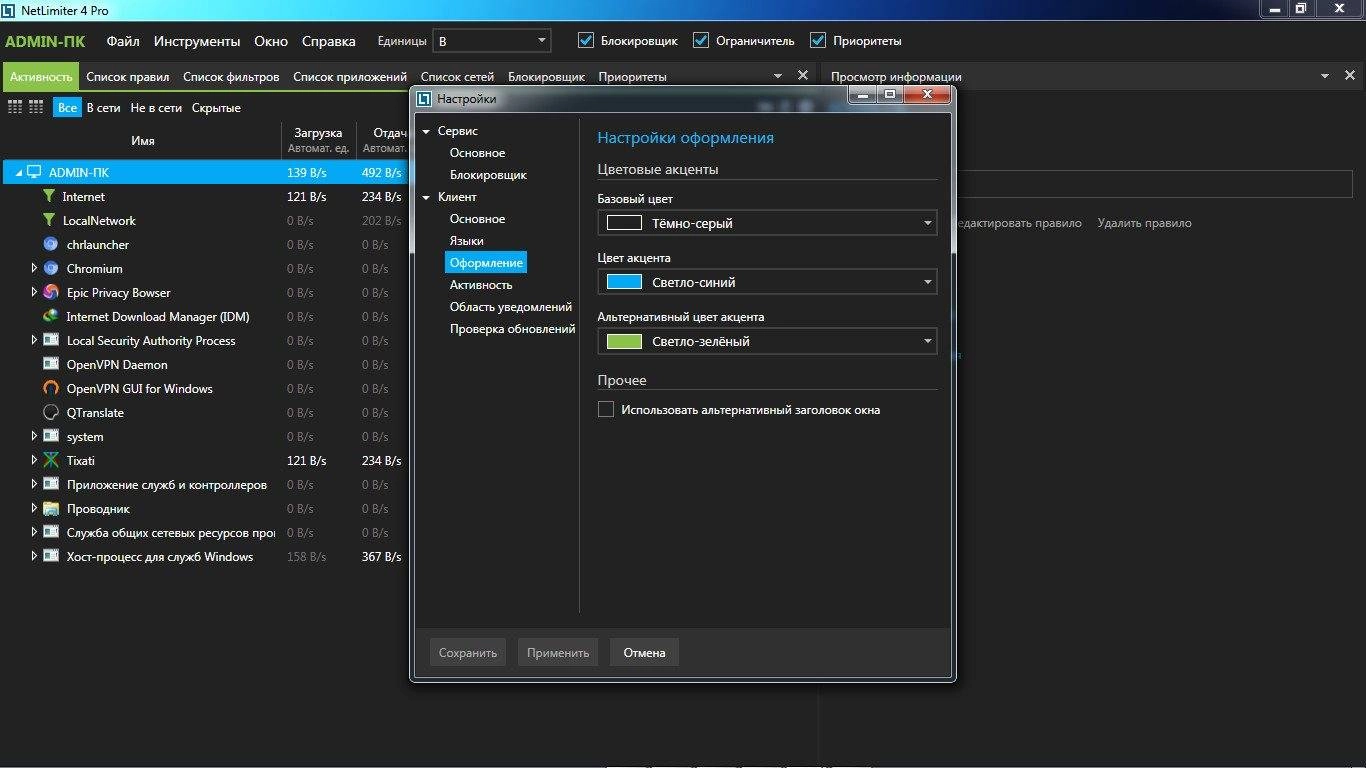This screenshot has height=768, width=1366.
Task: Click the NetLimiter 4 Pro title bar icon
Action: 9,10
